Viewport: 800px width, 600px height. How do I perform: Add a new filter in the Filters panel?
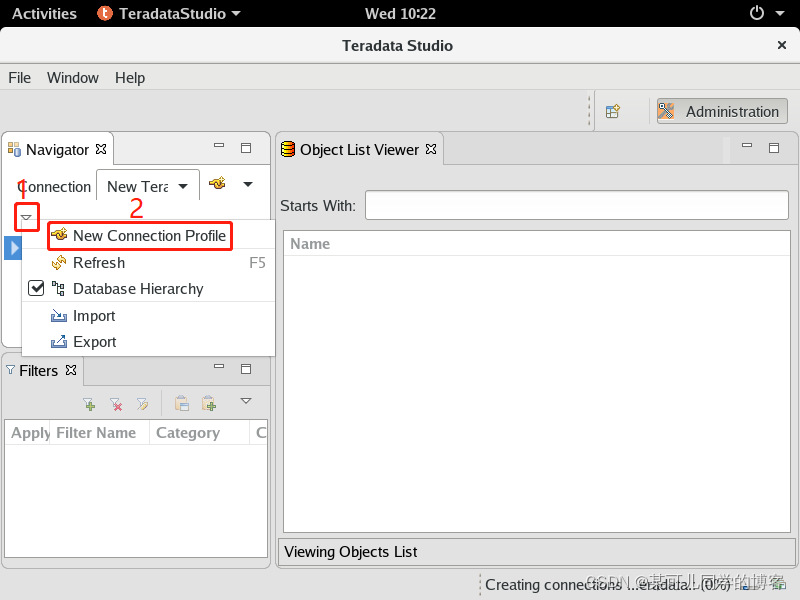click(88, 403)
